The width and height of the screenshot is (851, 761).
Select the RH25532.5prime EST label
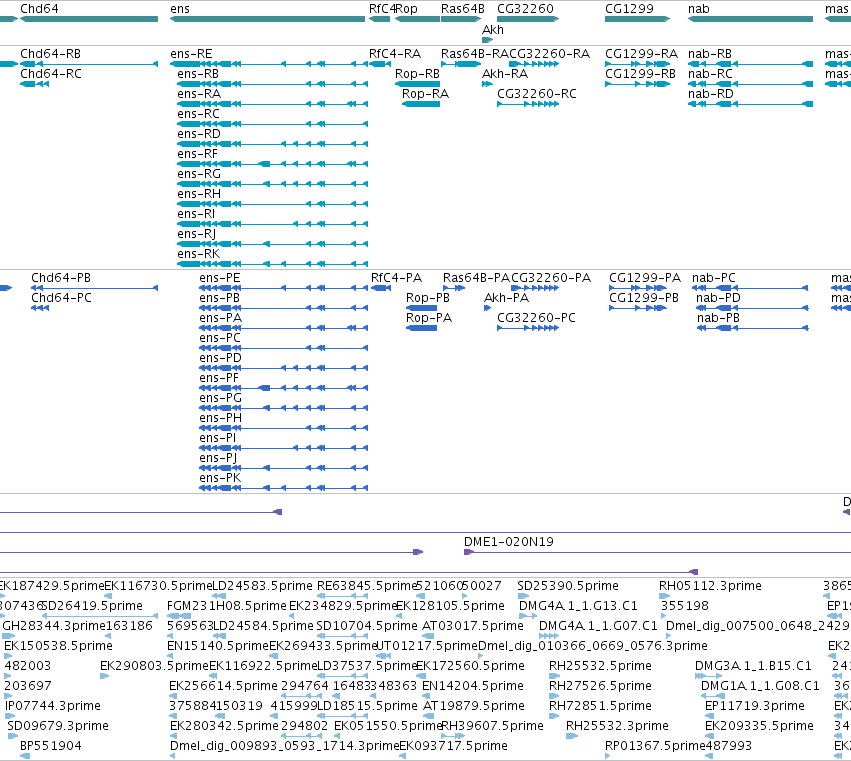(x=600, y=666)
